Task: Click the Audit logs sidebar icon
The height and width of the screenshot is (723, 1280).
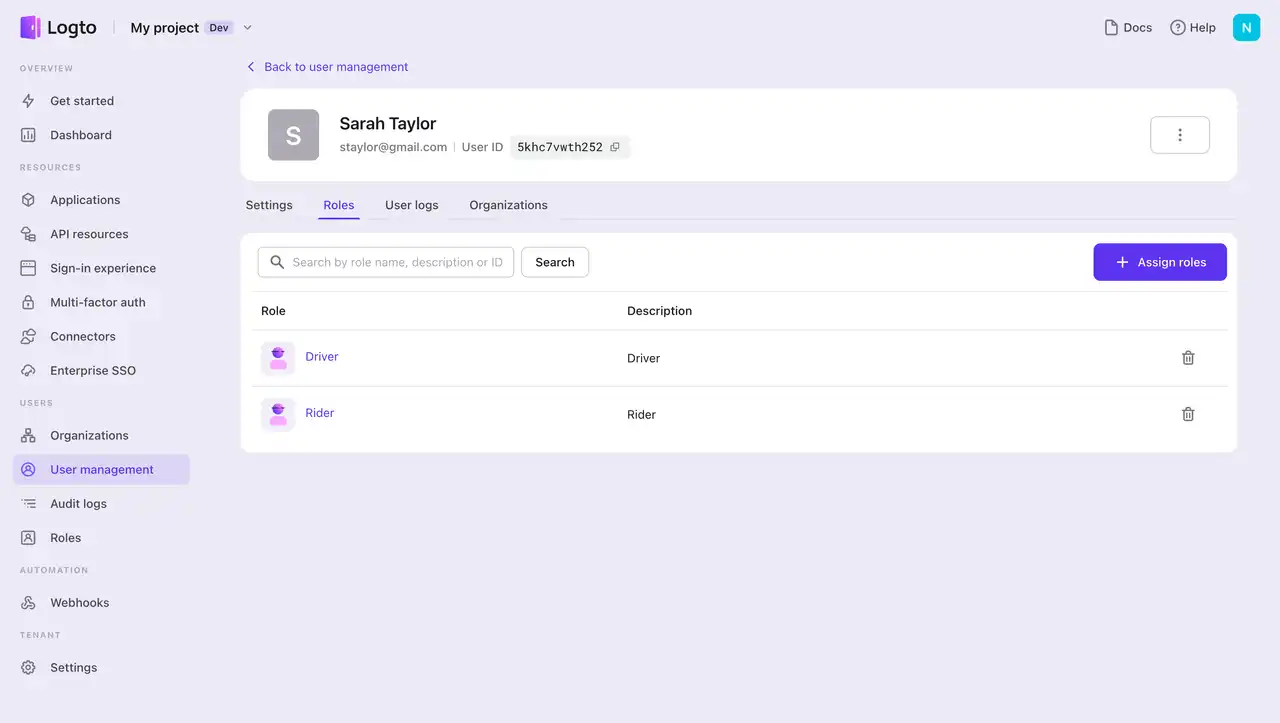Action: (x=30, y=503)
